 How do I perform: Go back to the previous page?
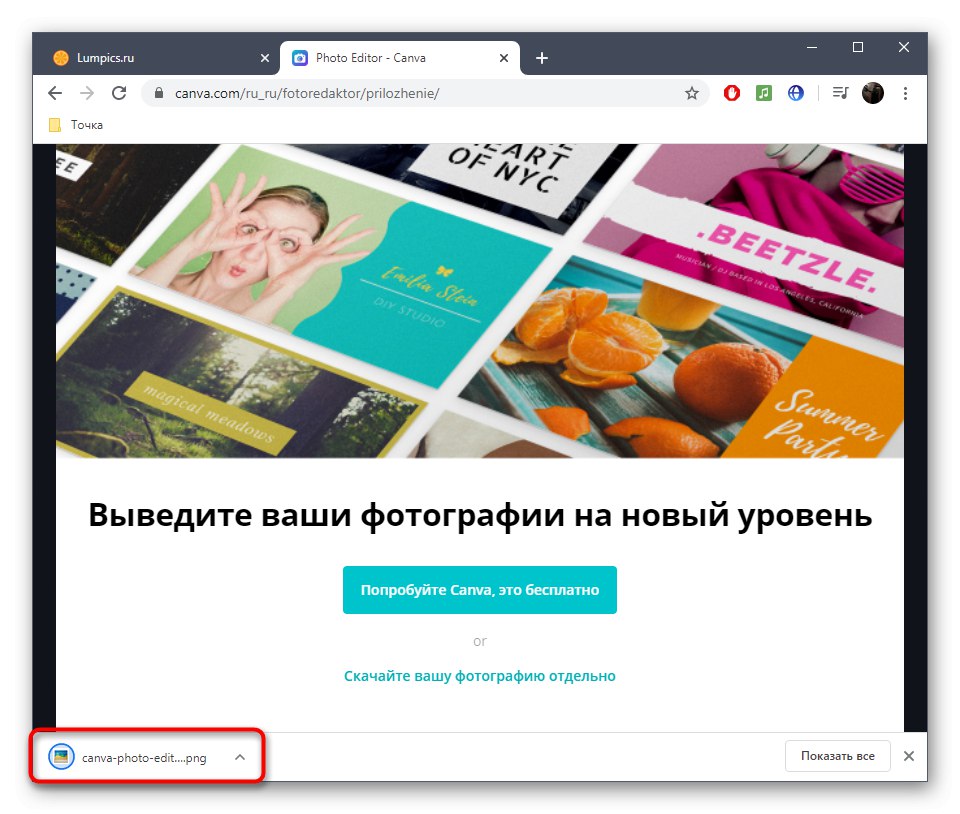(x=55, y=93)
